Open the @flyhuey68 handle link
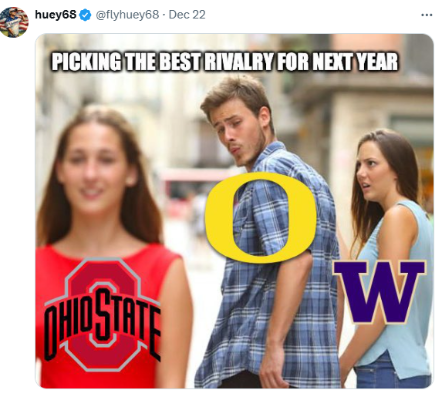 [127, 15]
